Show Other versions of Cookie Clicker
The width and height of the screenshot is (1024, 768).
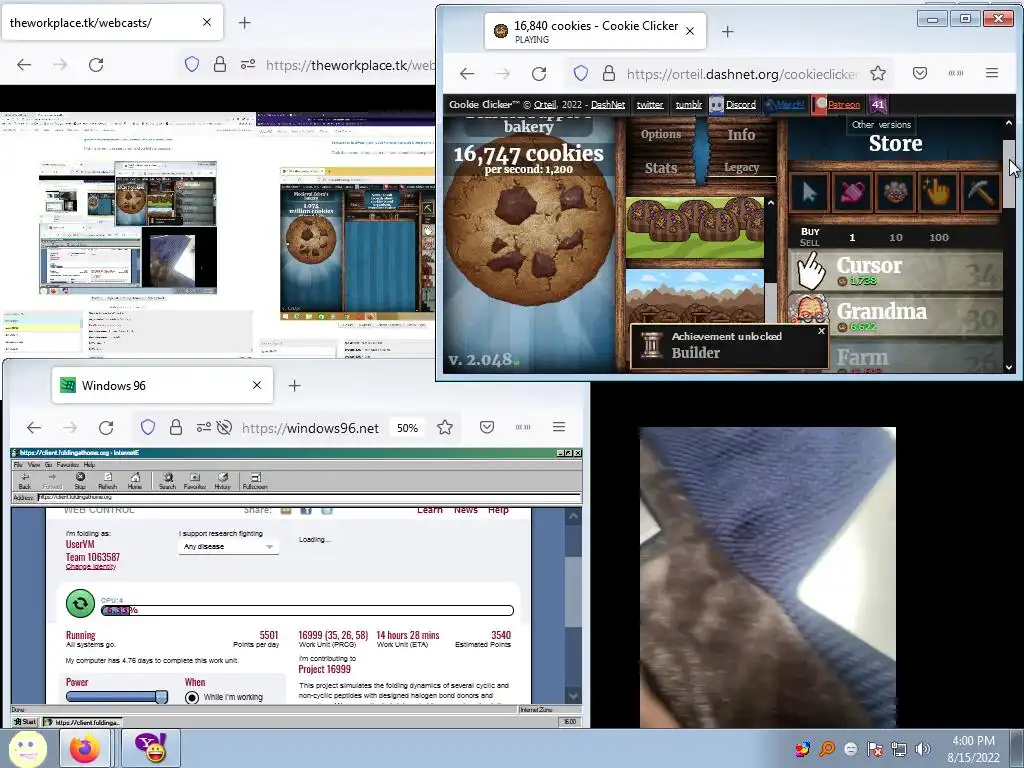click(881, 125)
